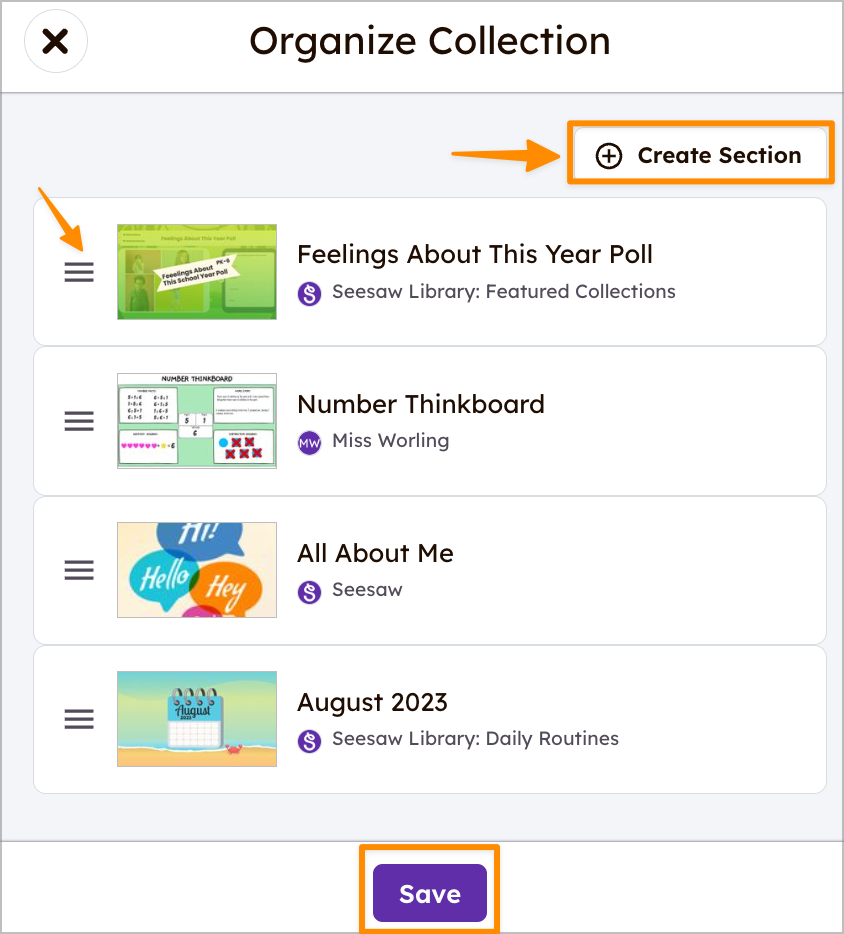Click the Miss Worling MW avatar
This screenshot has width=844, height=934.
tap(310, 442)
